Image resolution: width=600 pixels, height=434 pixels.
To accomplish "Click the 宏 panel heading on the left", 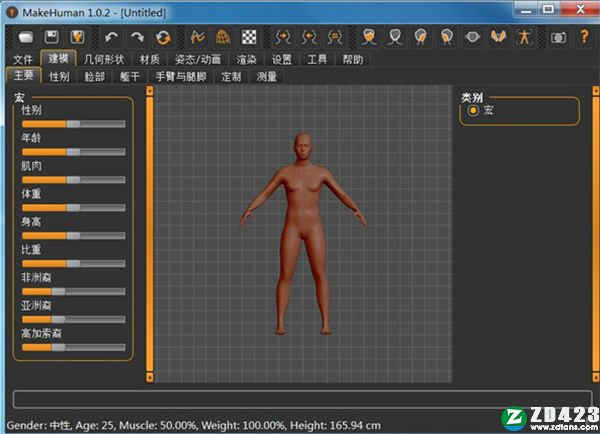I will point(19,97).
